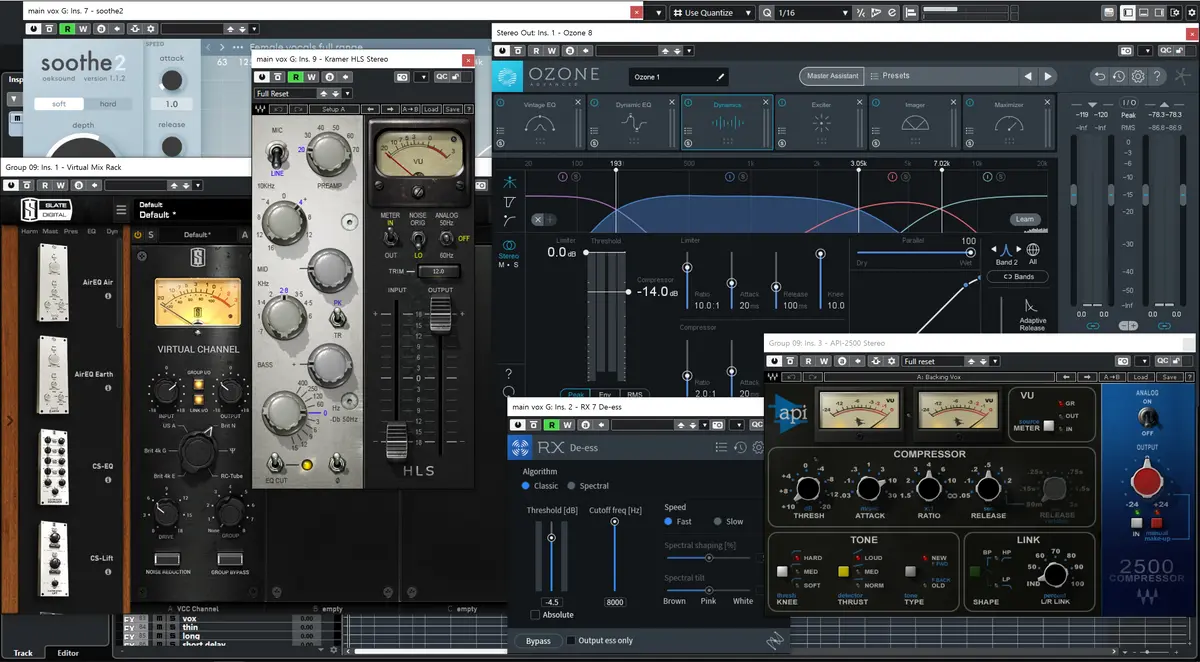Viewport: 1200px width, 662px height.
Task: Go to next Ozone preset arrow
Action: pos(1048,76)
